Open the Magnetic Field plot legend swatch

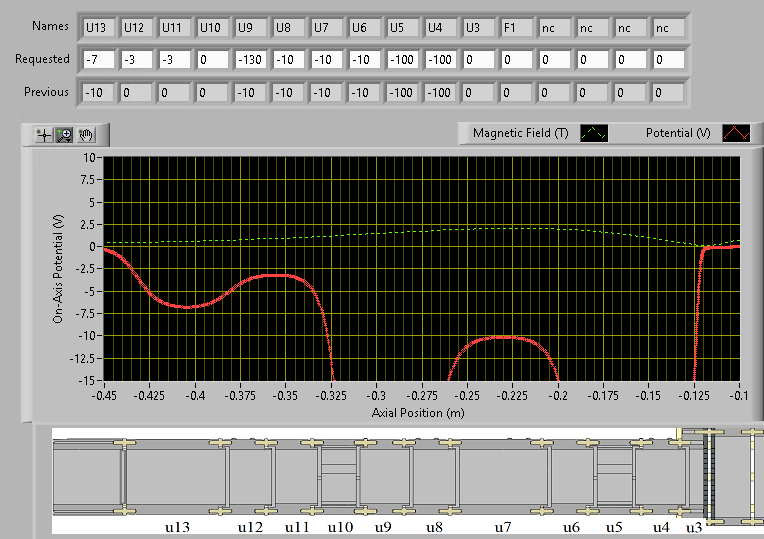594,133
